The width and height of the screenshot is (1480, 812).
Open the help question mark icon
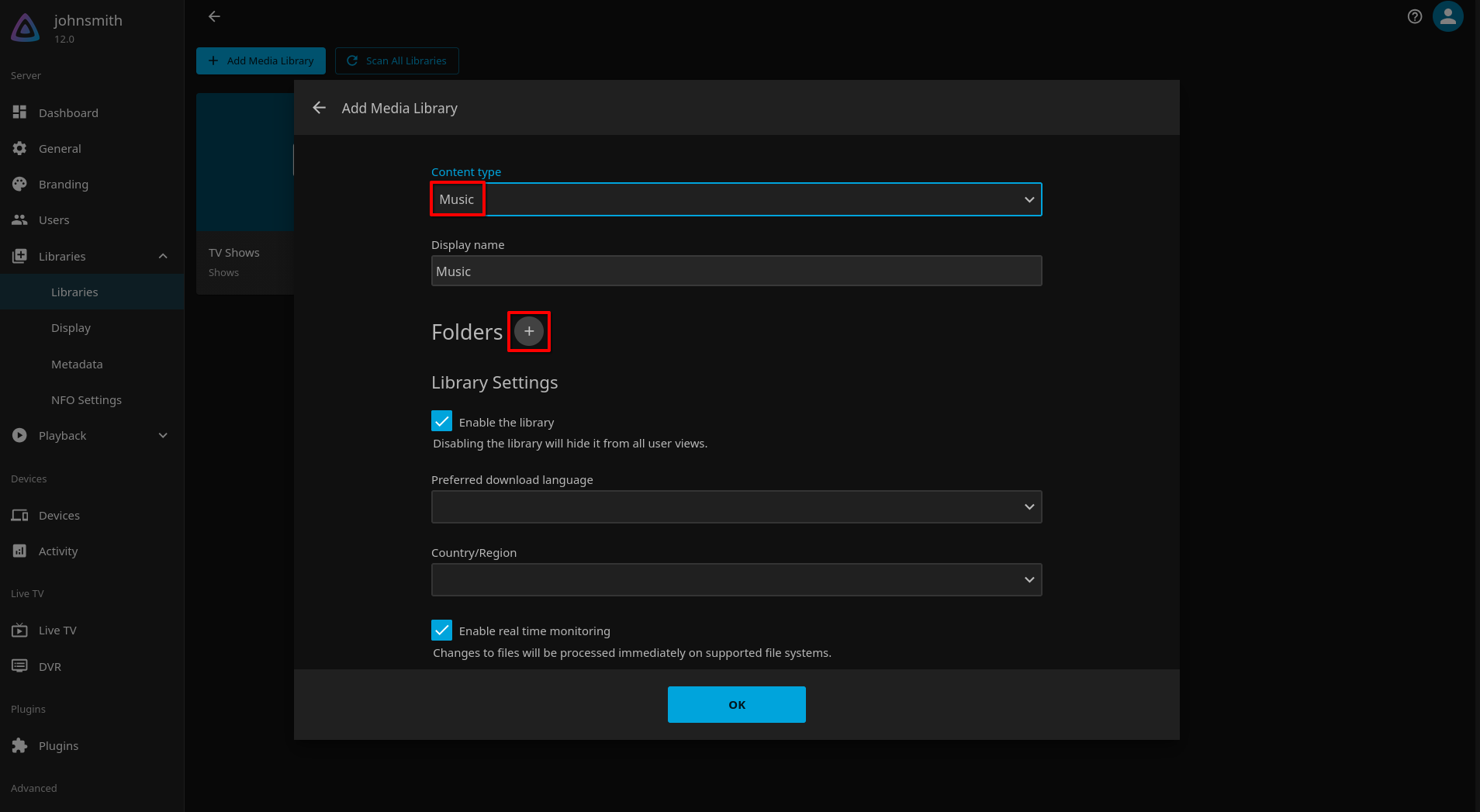click(1415, 16)
